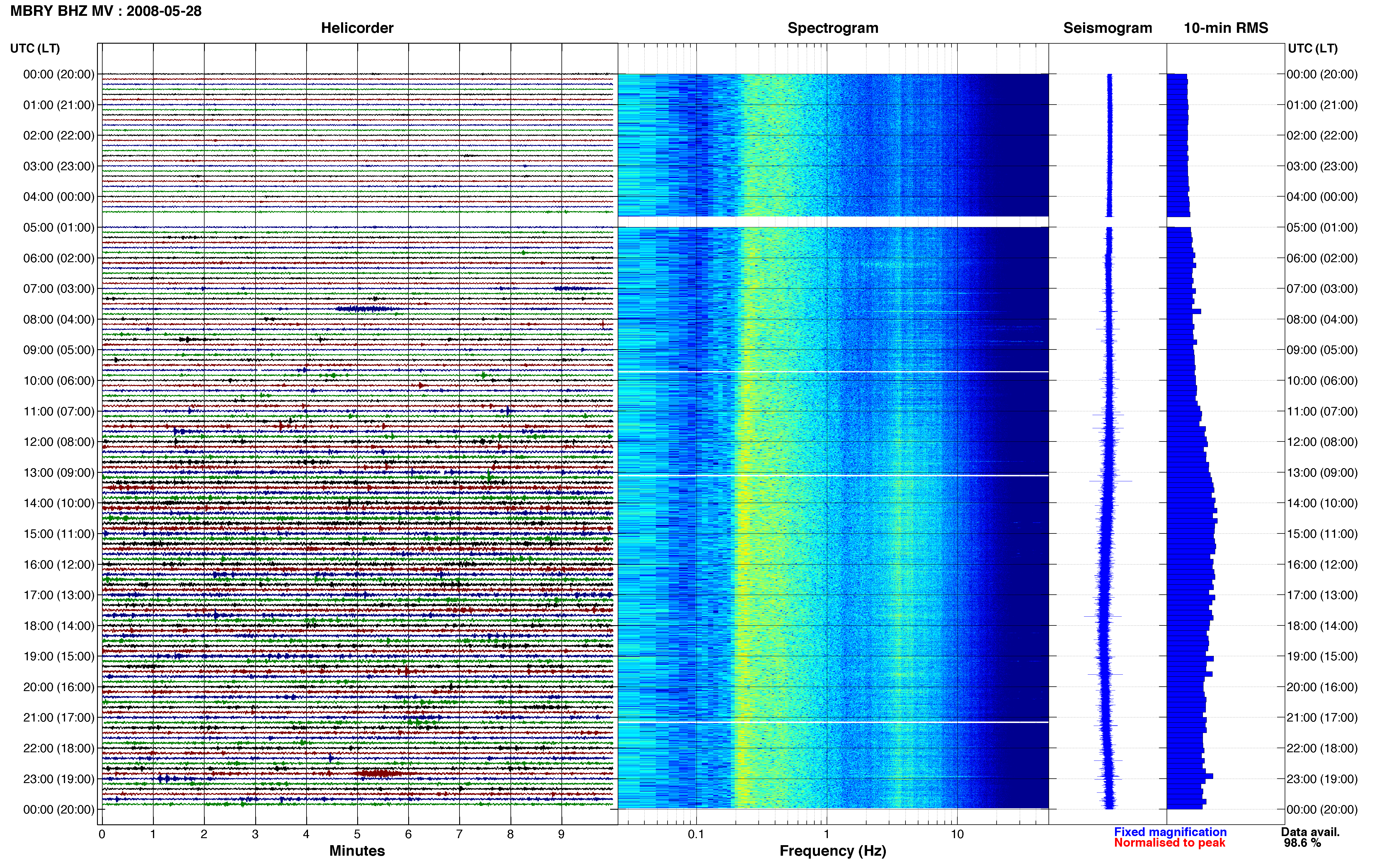Click the 3 tick on the Minutes axis
Screen dimensions: 1389x868
point(255,834)
